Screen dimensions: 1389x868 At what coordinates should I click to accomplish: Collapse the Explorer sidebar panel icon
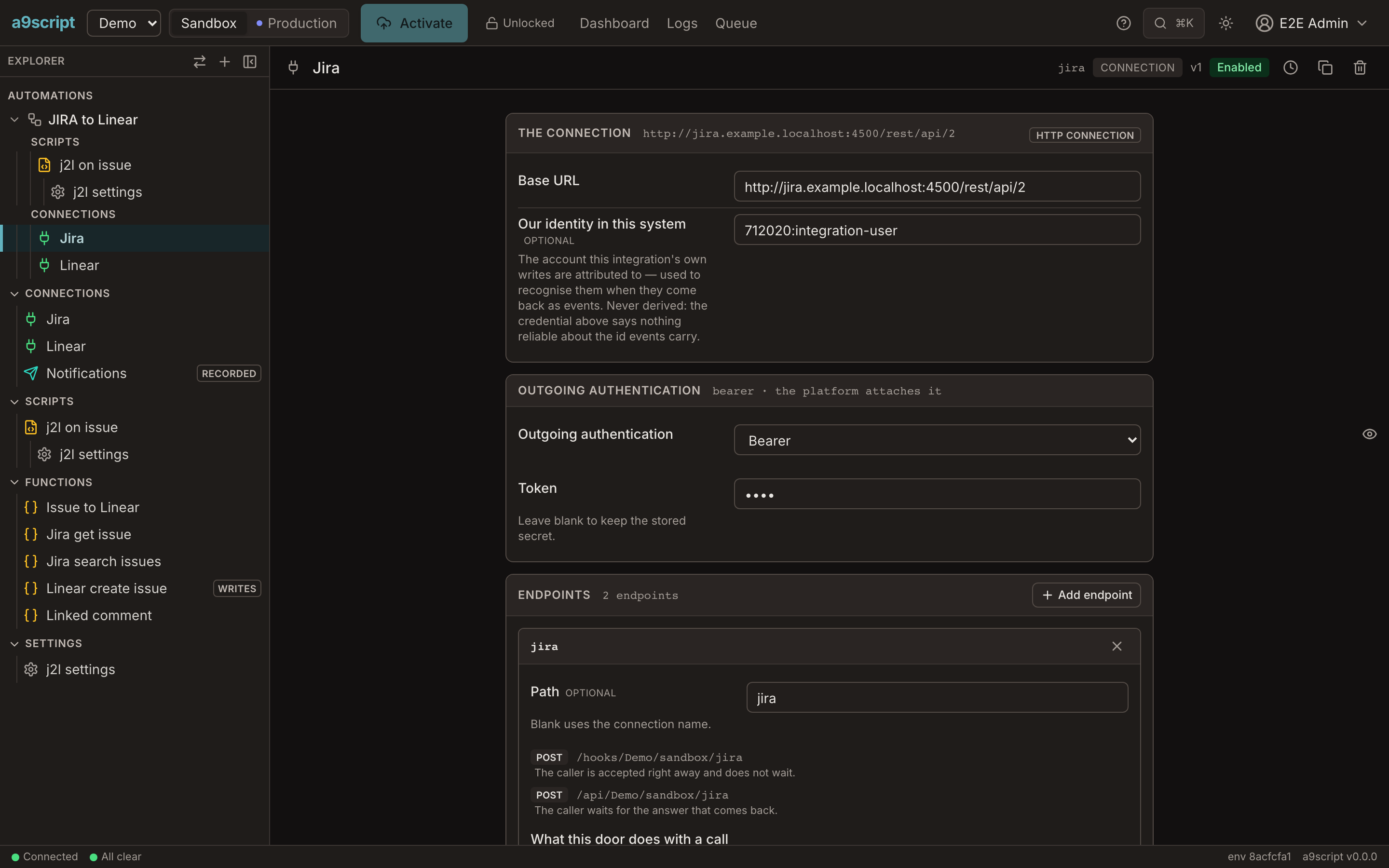(x=250, y=61)
